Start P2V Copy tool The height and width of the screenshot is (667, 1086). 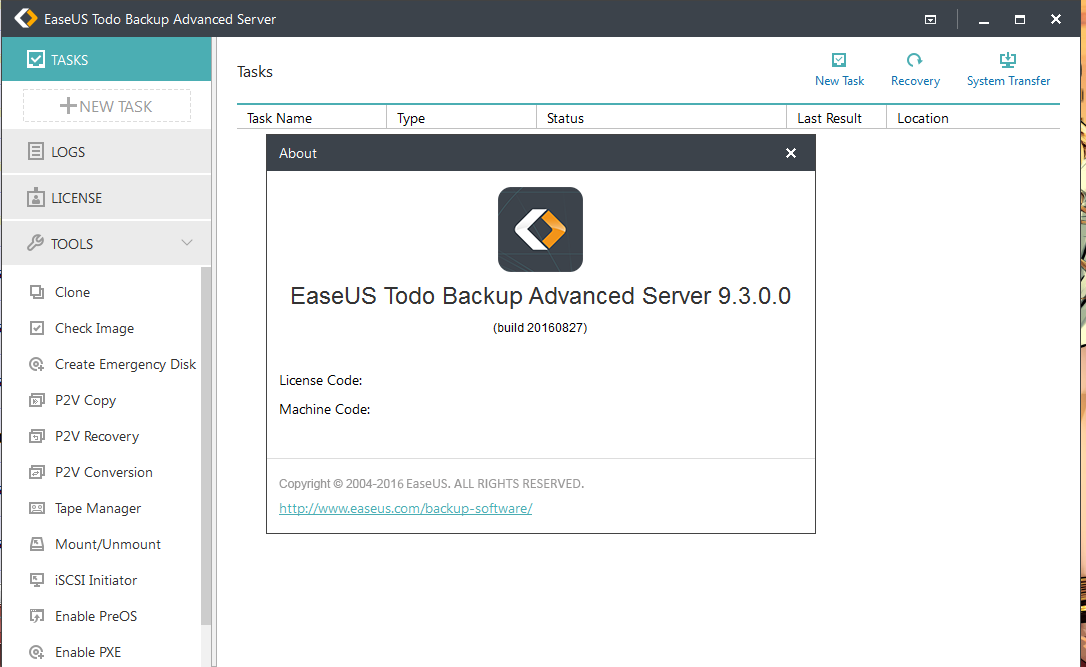tap(86, 400)
